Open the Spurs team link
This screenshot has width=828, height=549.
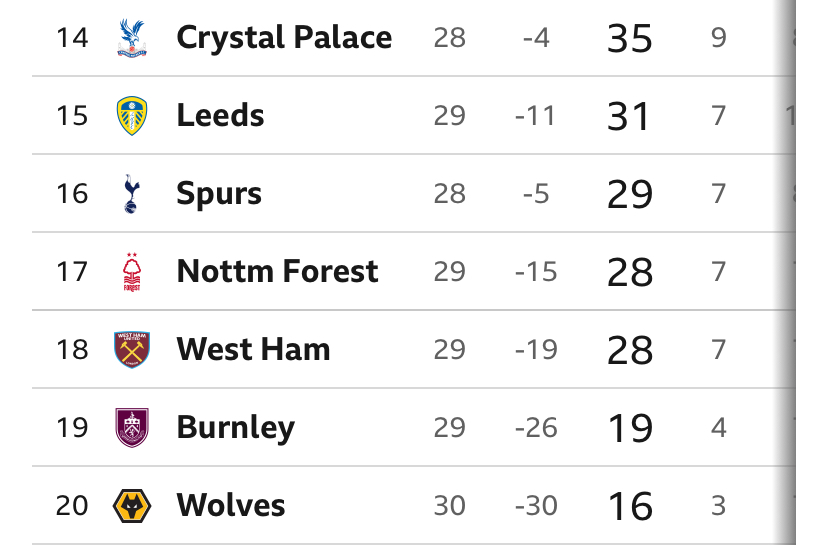[x=219, y=193]
